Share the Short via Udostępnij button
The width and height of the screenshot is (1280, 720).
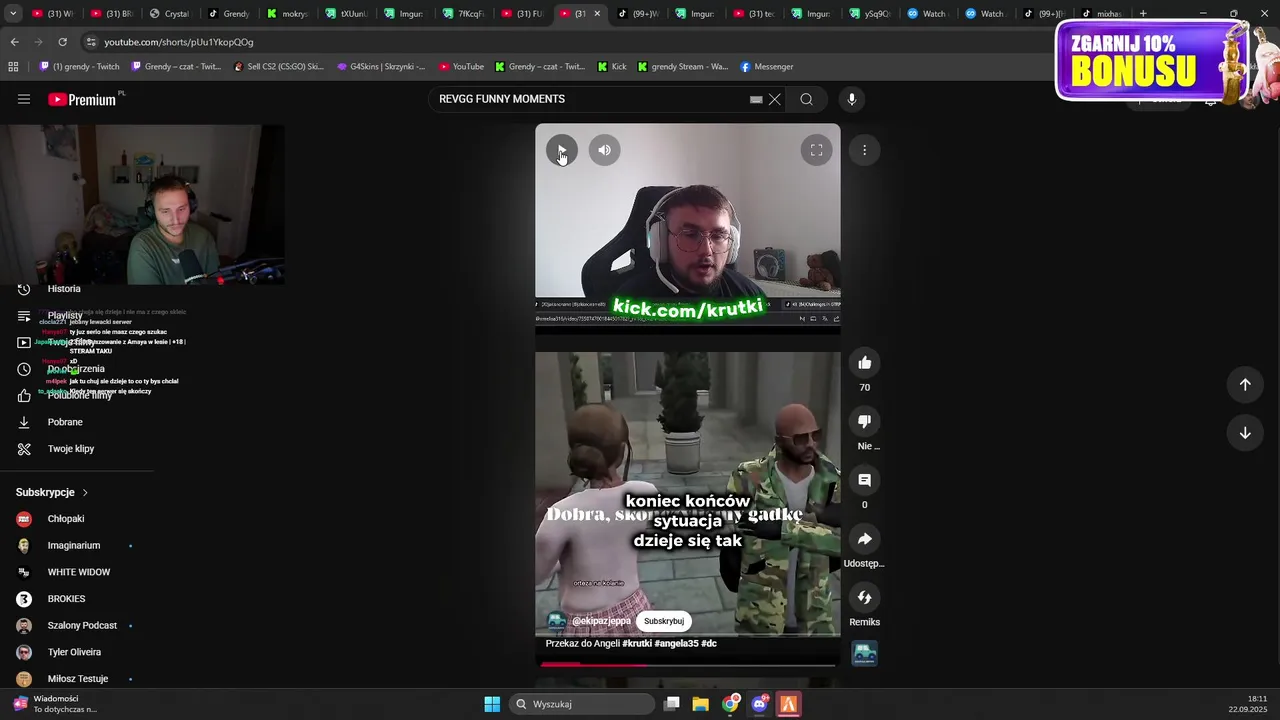click(x=865, y=539)
